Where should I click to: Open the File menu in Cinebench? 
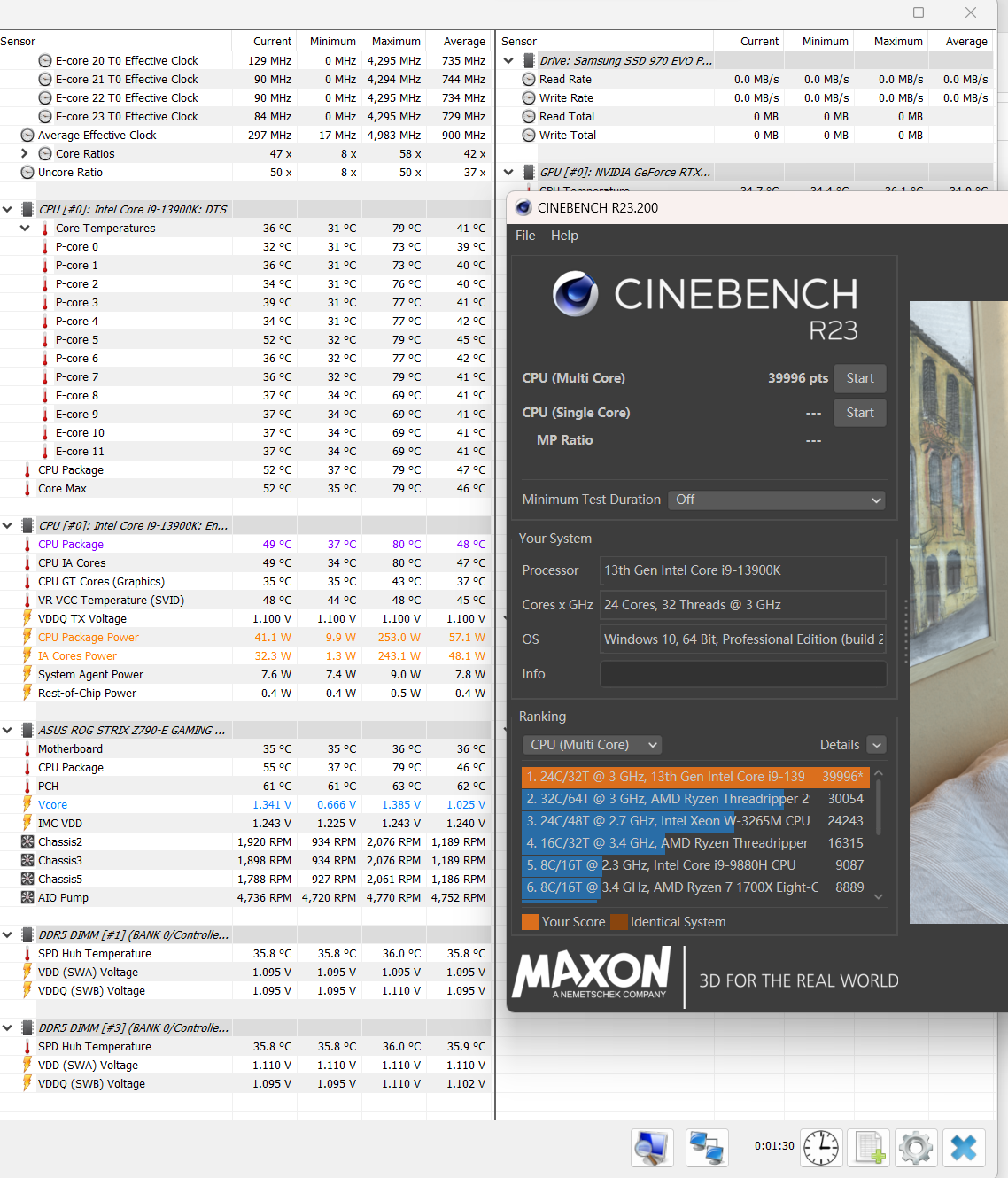(525, 236)
